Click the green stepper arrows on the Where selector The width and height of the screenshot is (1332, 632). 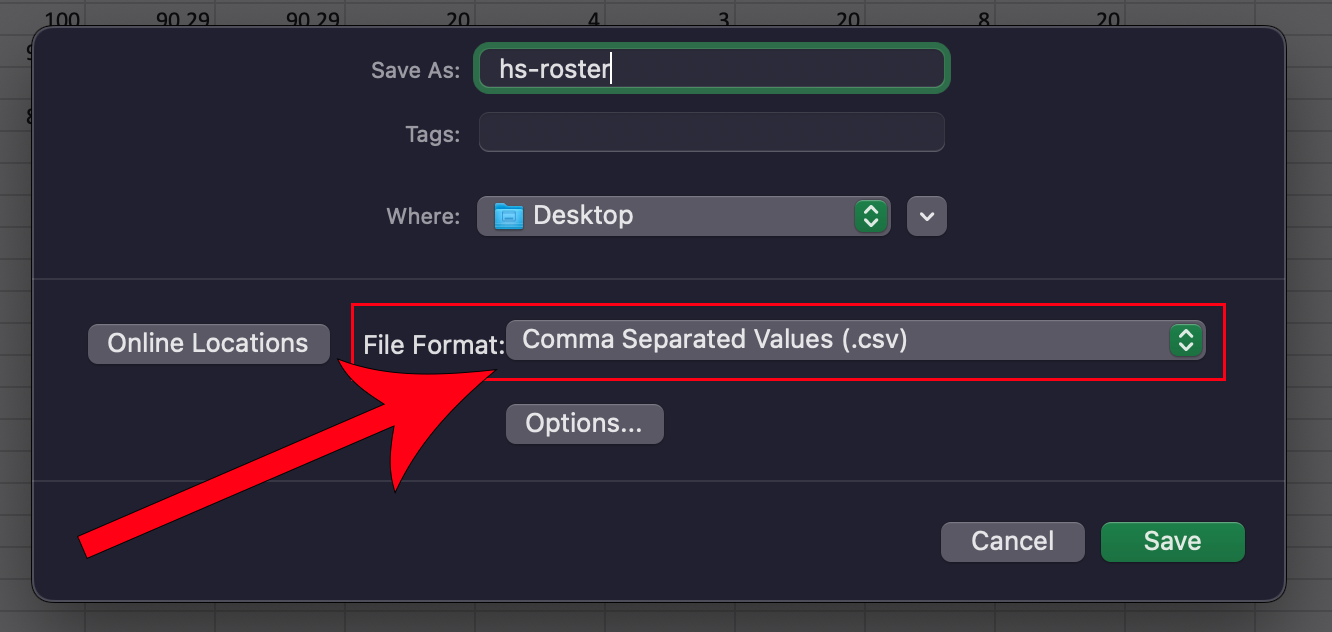[x=870, y=215]
